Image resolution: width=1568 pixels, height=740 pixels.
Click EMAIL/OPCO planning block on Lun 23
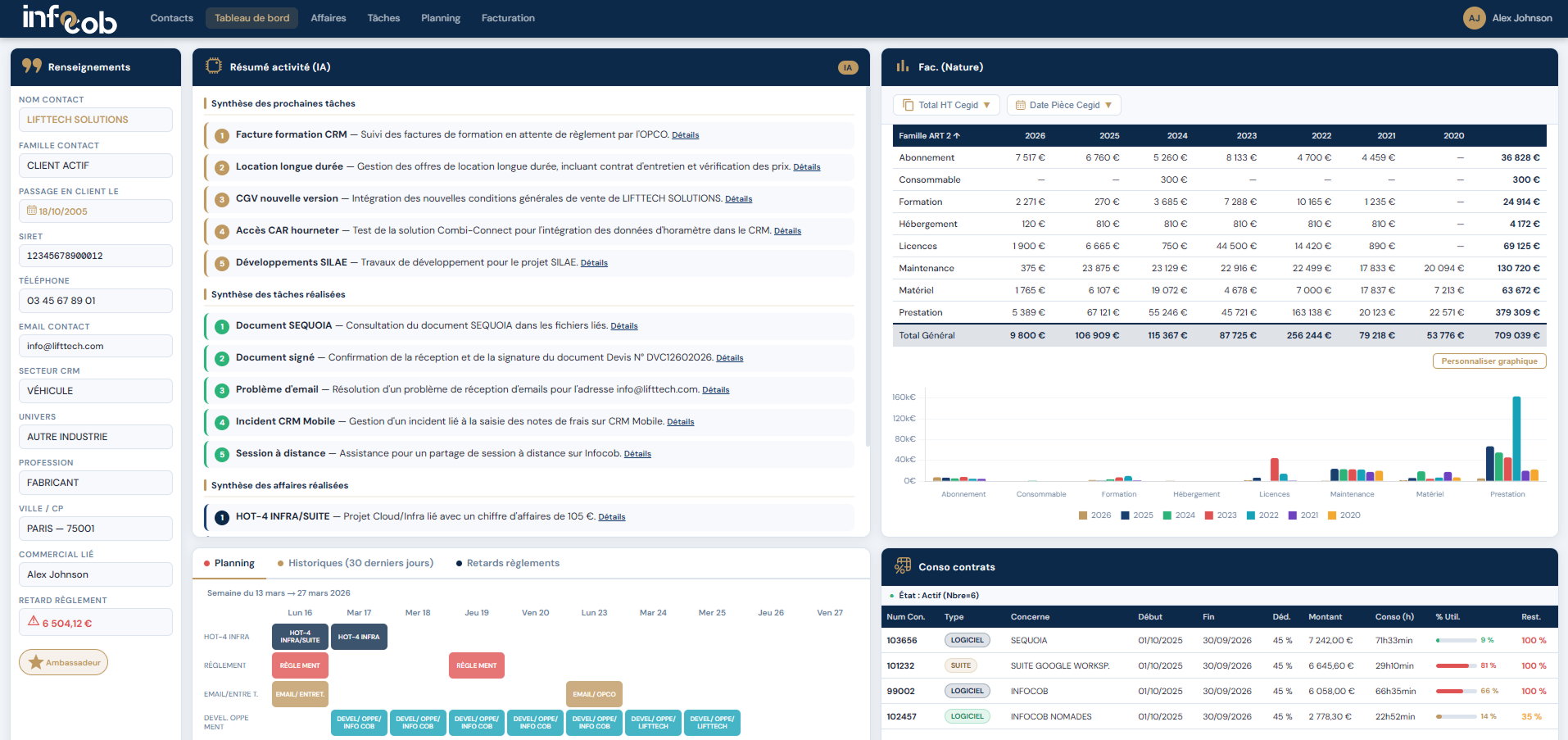tap(595, 694)
